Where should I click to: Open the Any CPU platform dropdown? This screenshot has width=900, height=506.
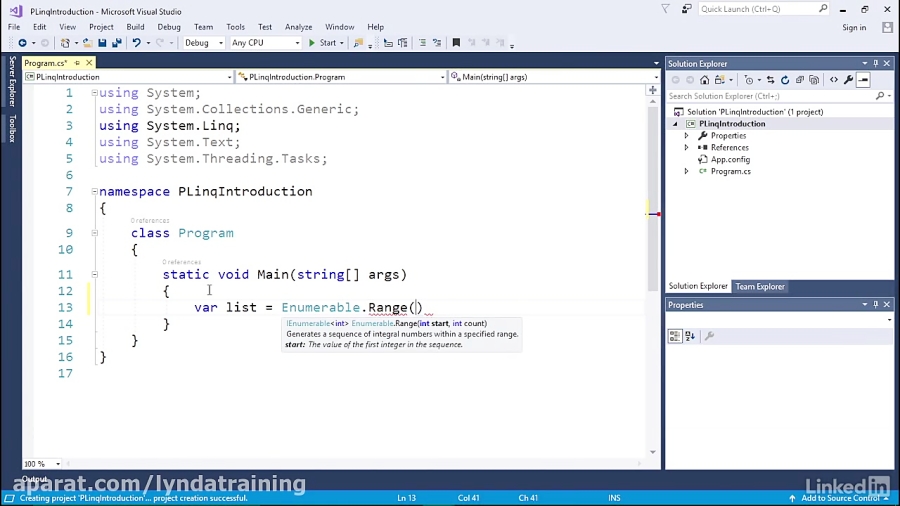265,43
